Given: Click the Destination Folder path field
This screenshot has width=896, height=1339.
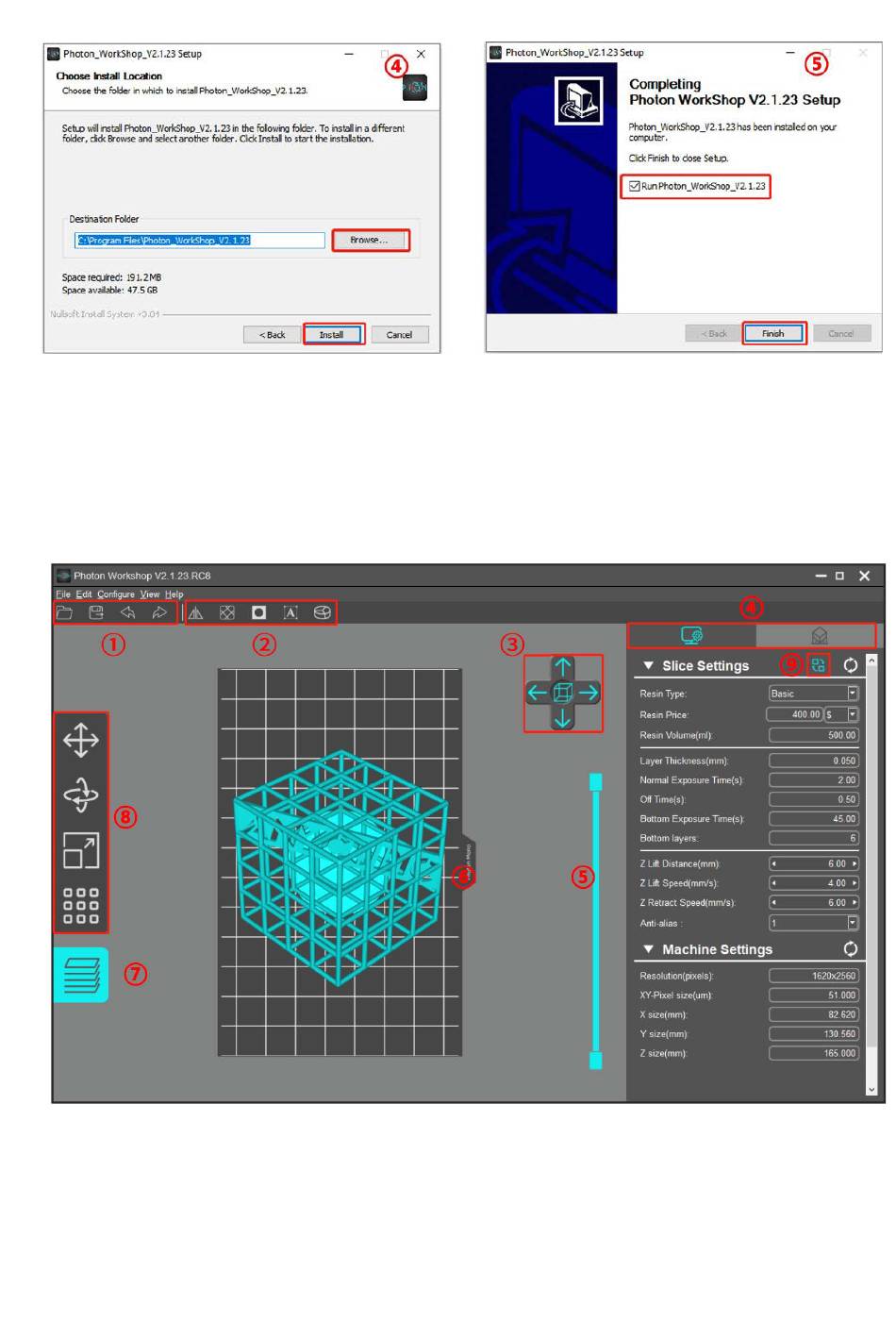Looking at the screenshot, I should pos(200,240).
